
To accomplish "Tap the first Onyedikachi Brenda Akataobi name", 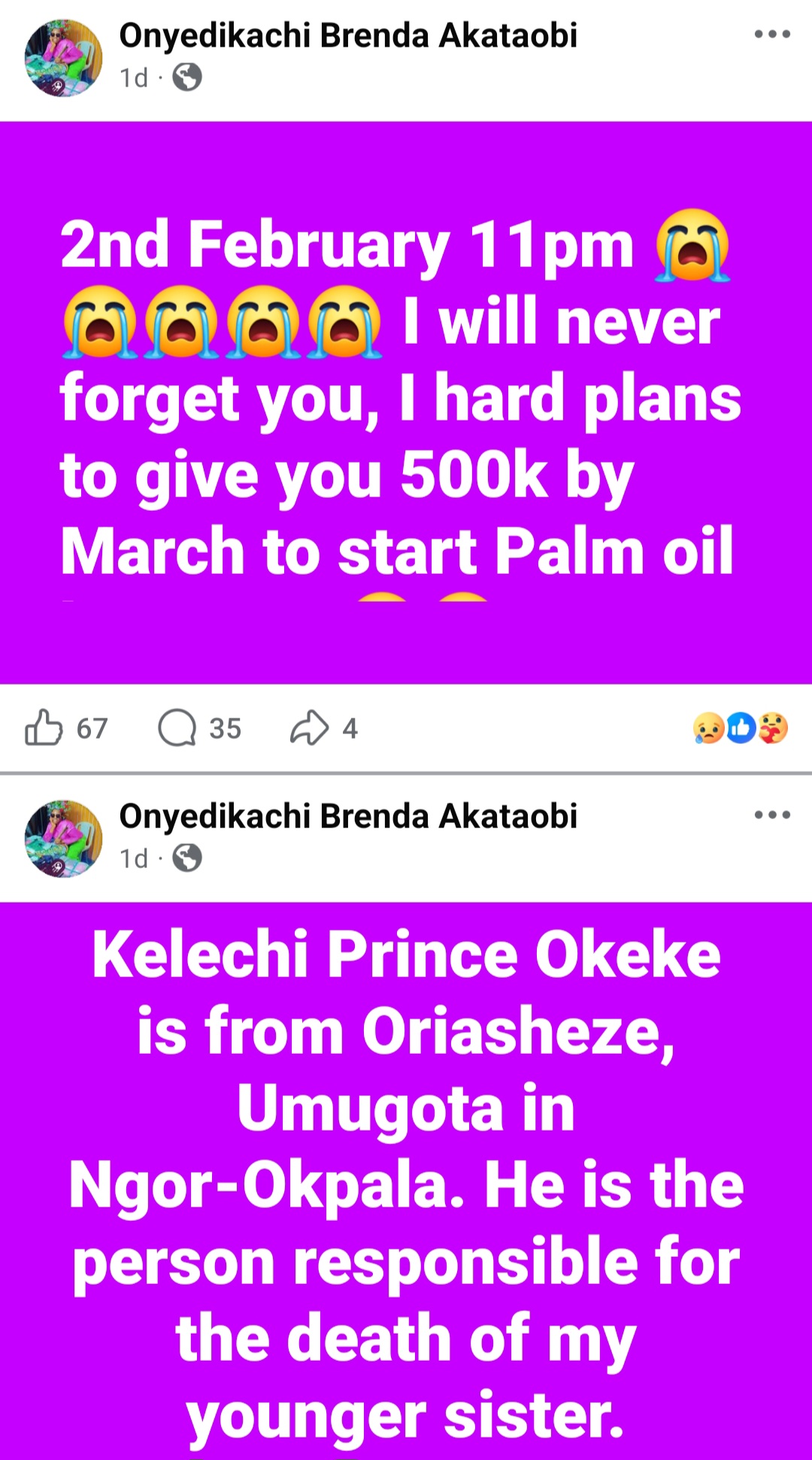I will coord(348,35).
